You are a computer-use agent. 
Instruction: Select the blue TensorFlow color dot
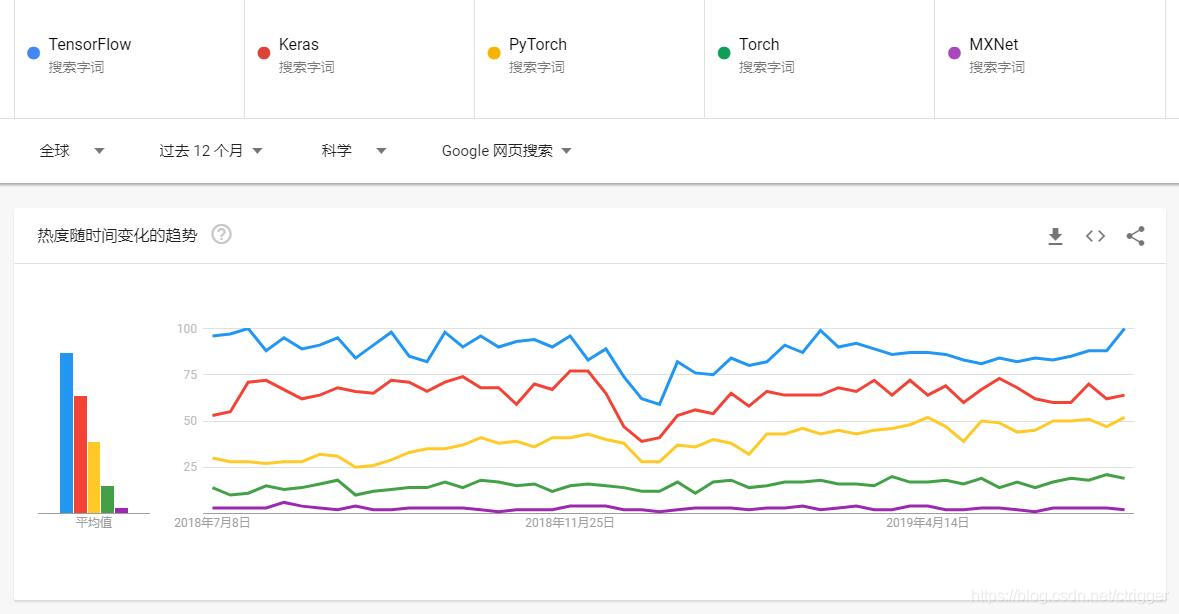pos(33,53)
